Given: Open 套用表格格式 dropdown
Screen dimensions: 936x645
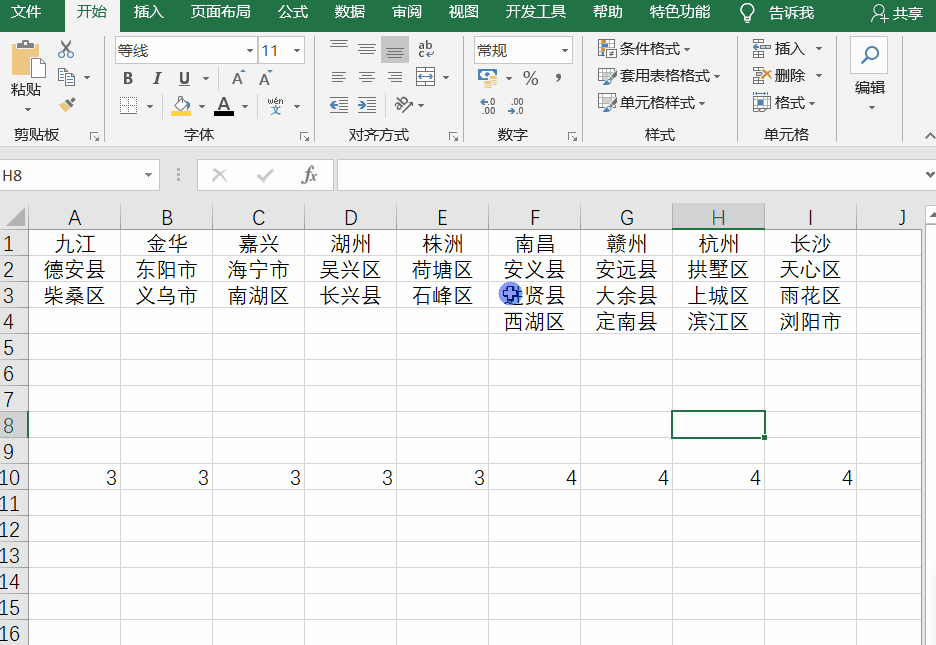Looking at the screenshot, I should [659, 76].
